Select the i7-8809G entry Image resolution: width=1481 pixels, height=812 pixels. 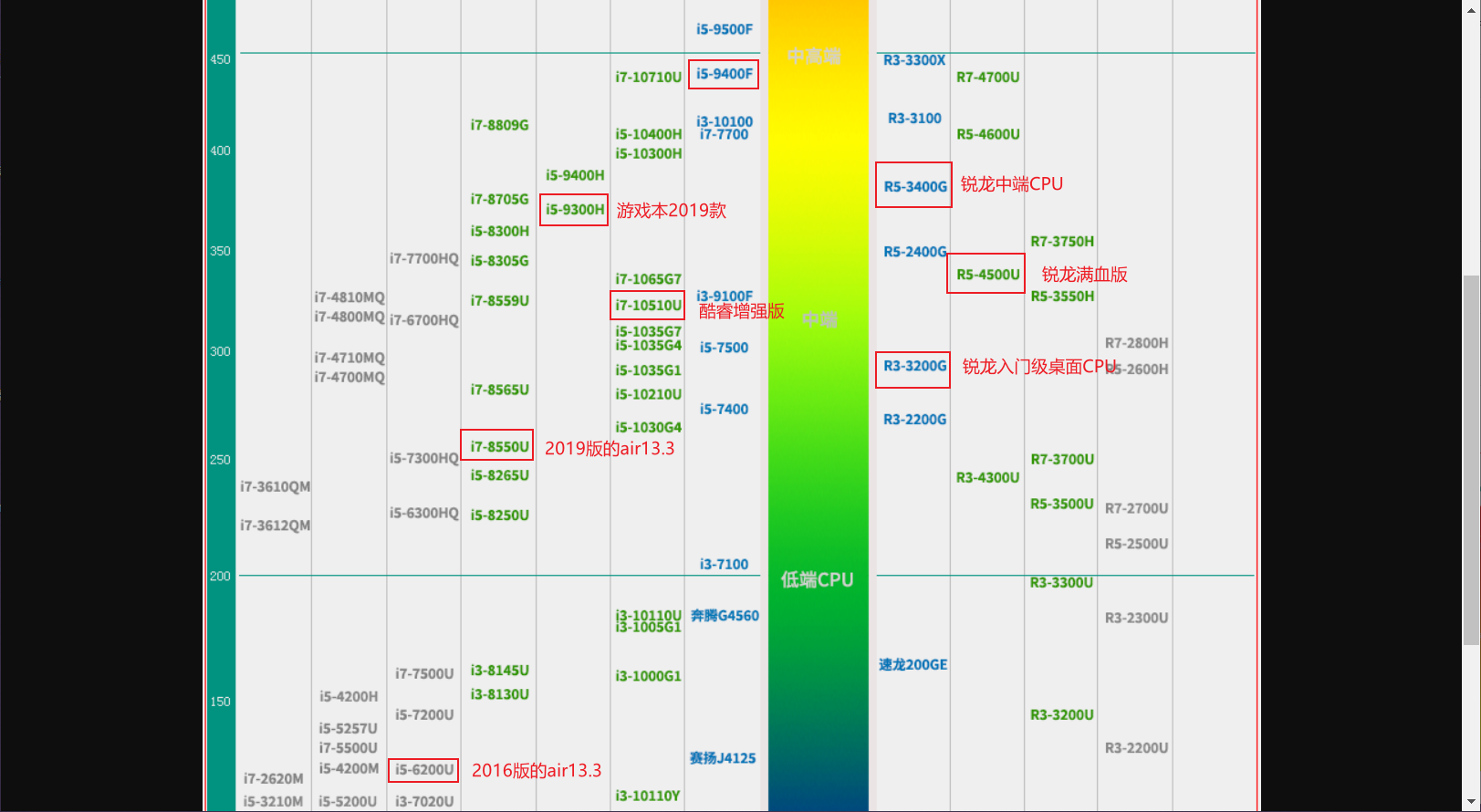click(499, 125)
